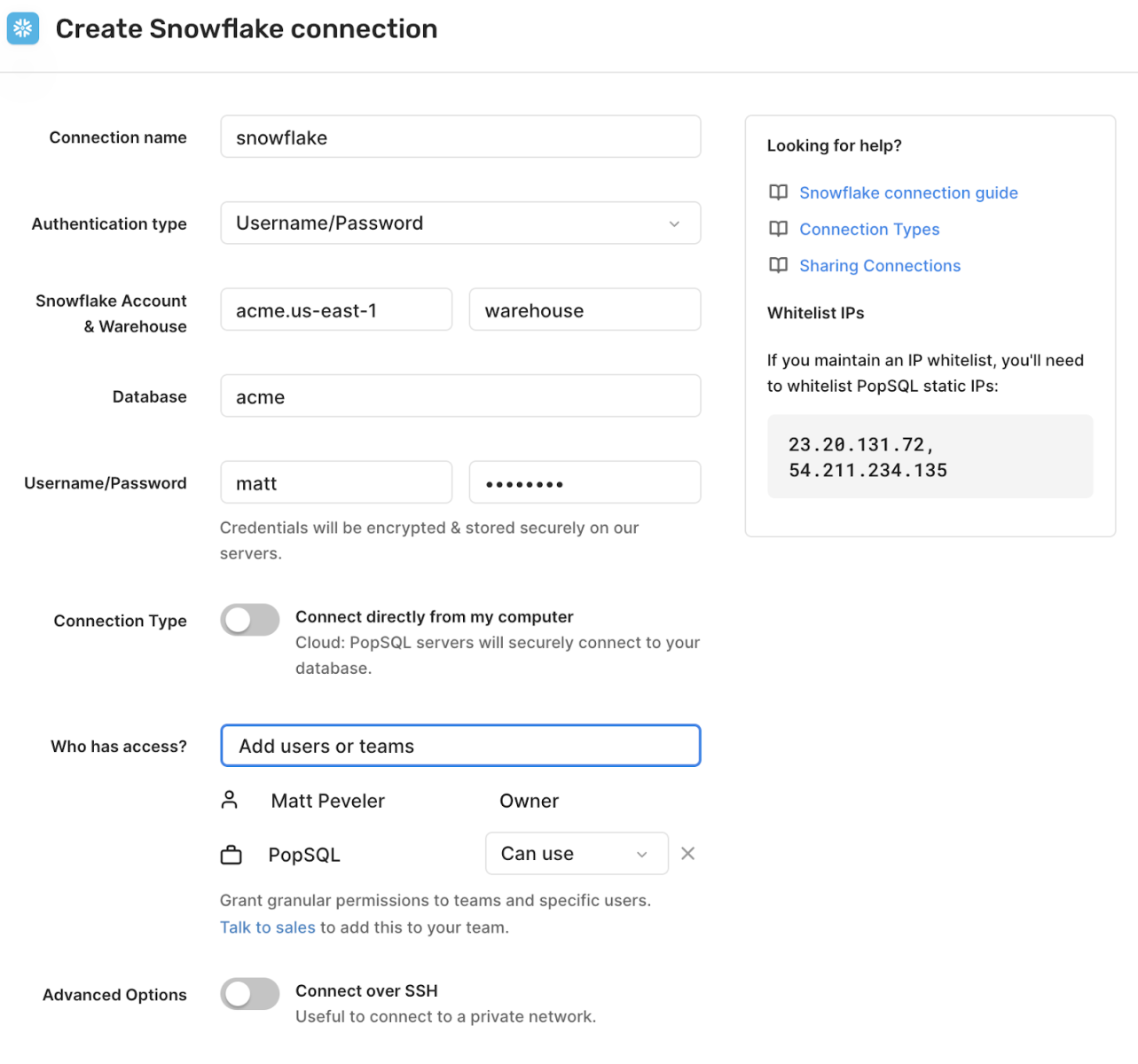This screenshot has height=1064, width=1138.
Task: Click the book icon beside Sharing Connections
Action: pos(778,265)
